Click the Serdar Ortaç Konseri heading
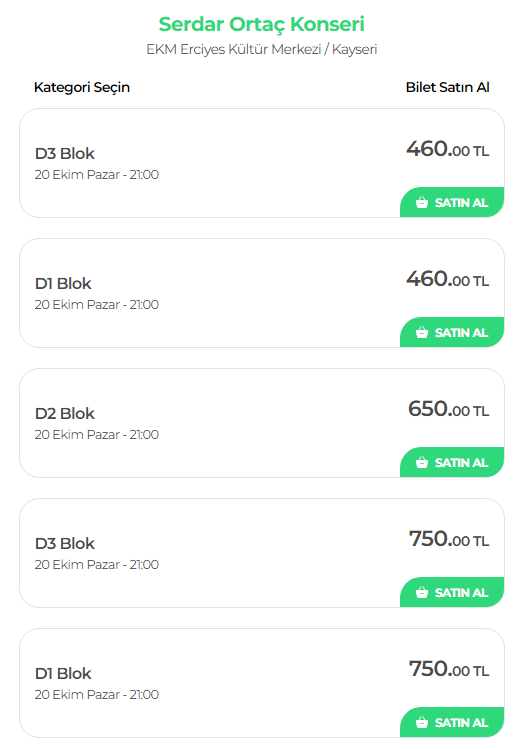Image resolution: width=519 pixels, height=749 pixels. click(x=262, y=24)
